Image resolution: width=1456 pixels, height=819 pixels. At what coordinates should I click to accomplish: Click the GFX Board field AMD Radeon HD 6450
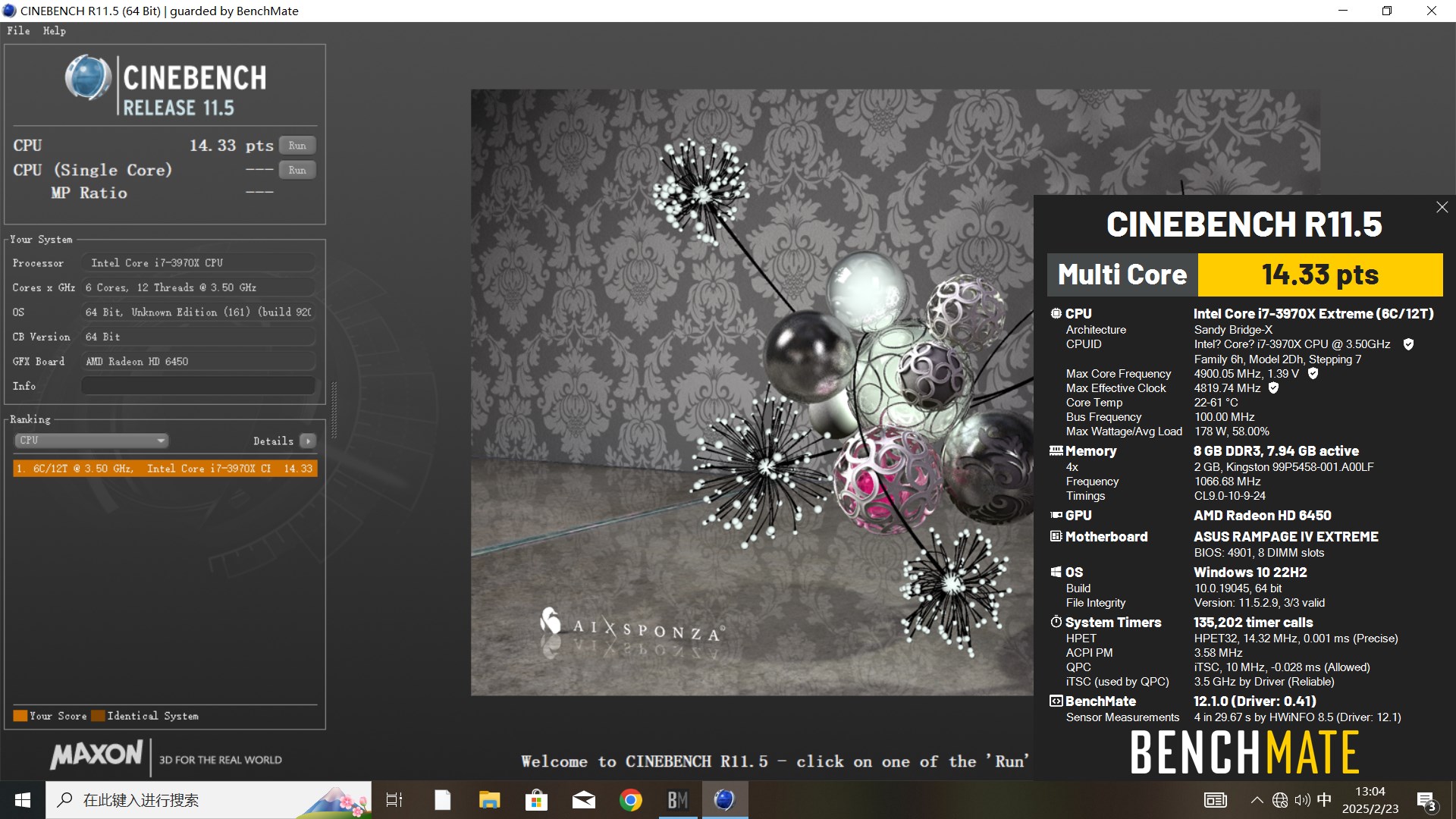[198, 362]
